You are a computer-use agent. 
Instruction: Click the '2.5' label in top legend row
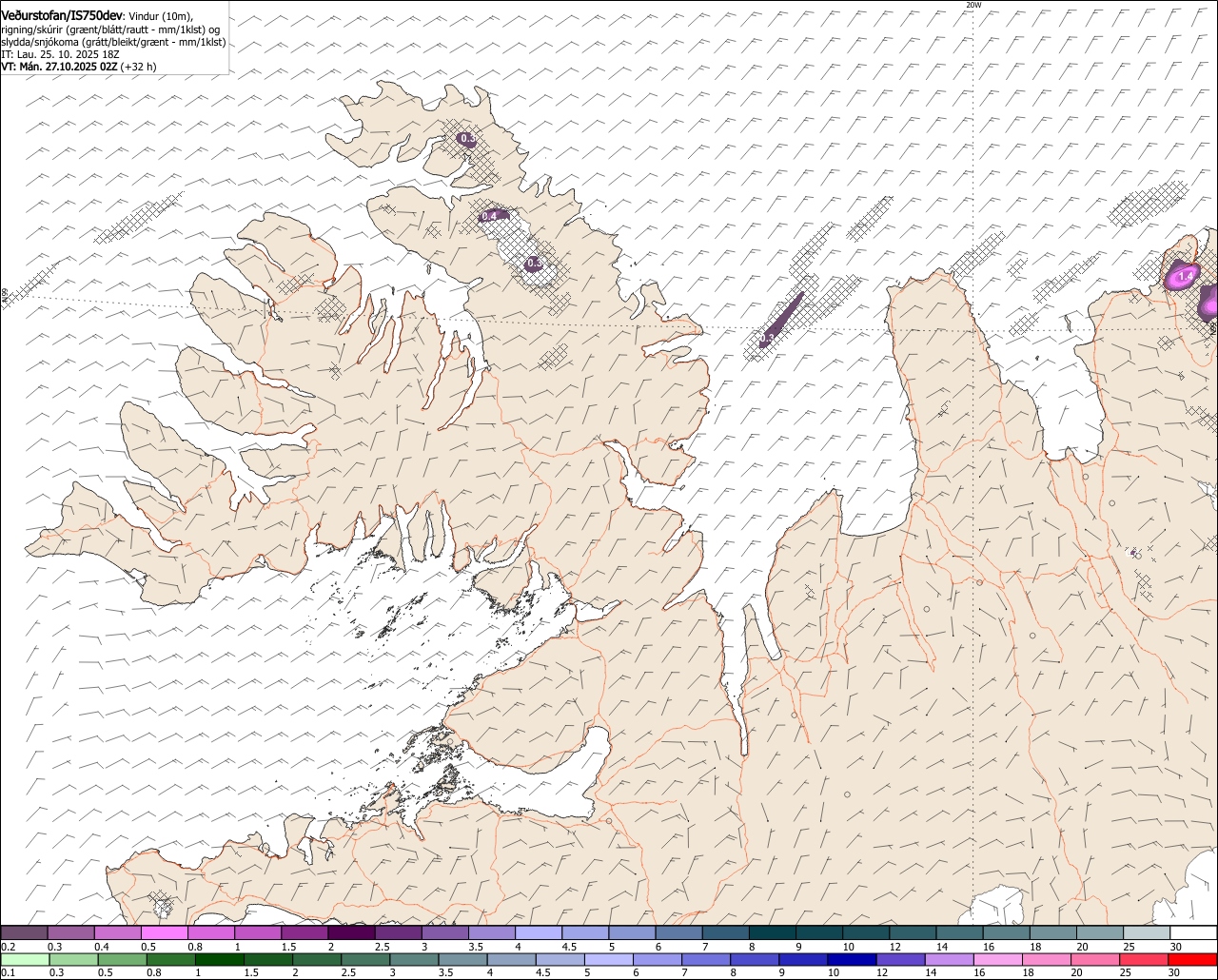click(x=382, y=947)
